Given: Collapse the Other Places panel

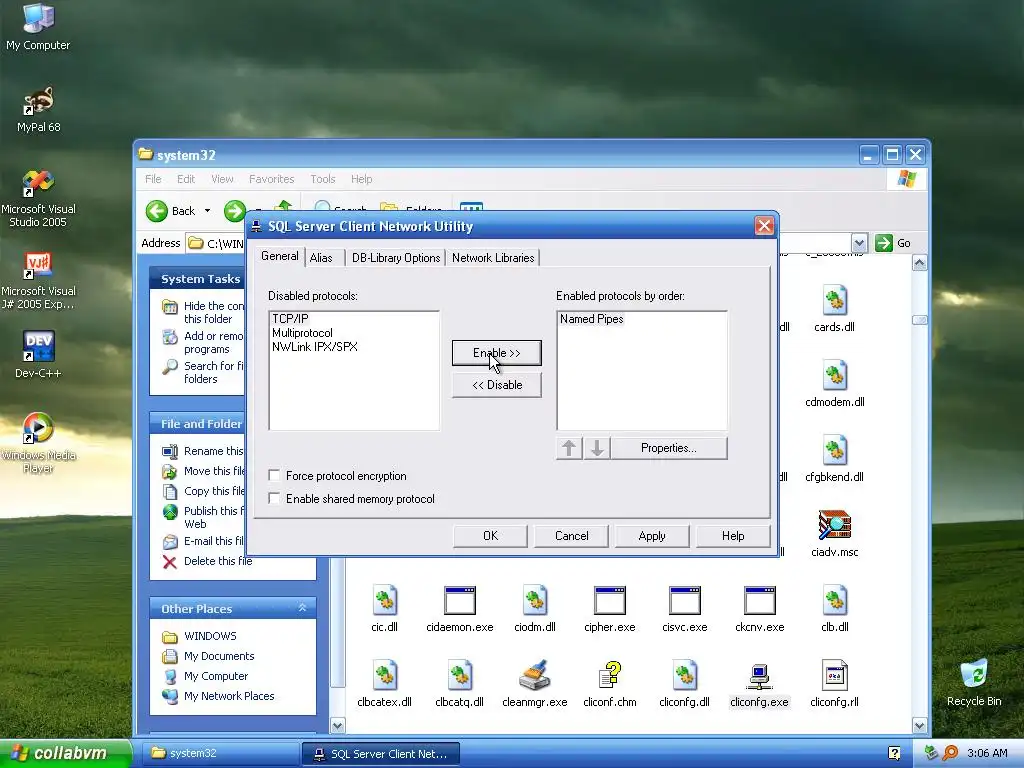Looking at the screenshot, I should (x=302, y=608).
